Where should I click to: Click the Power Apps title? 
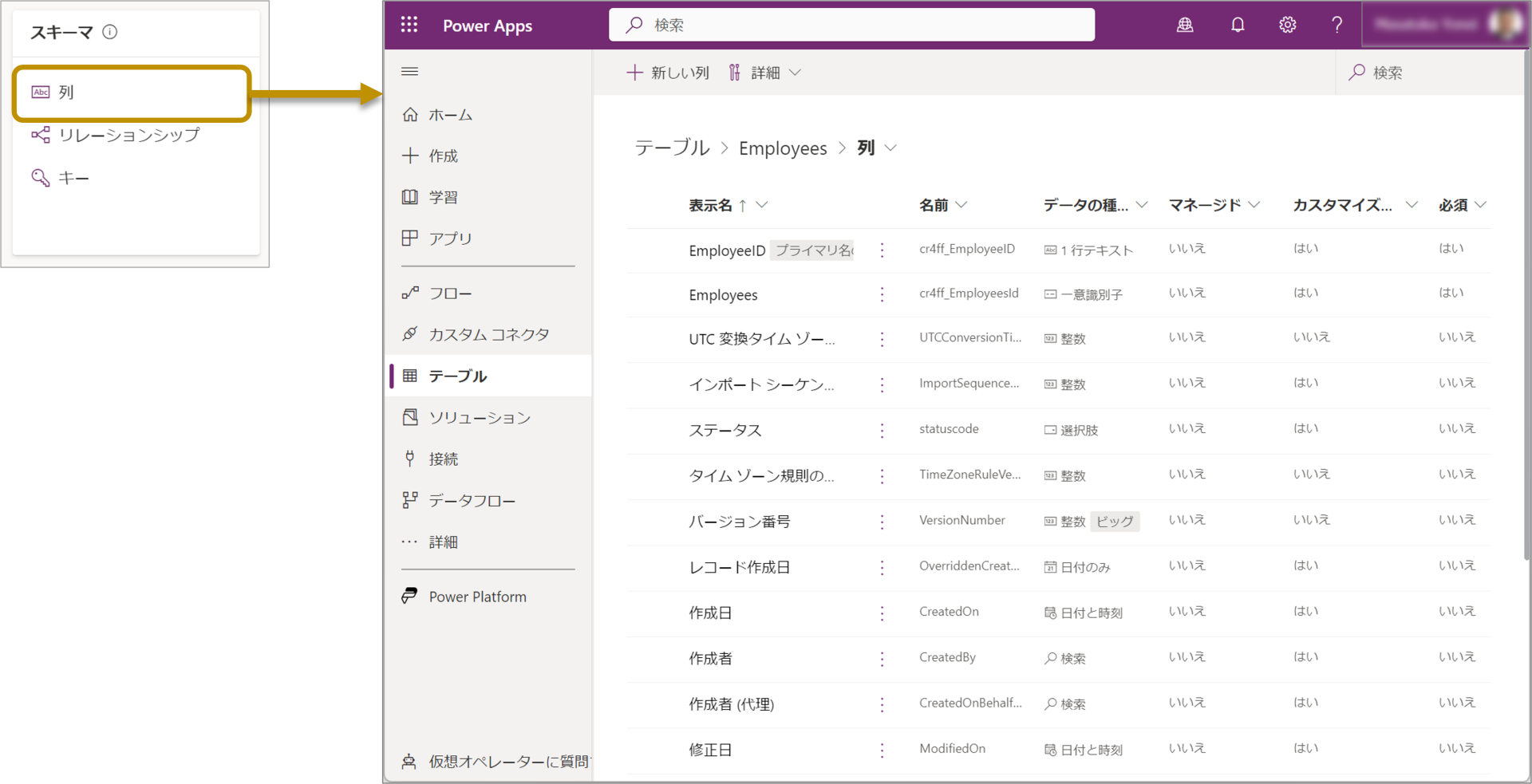click(x=488, y=26)
